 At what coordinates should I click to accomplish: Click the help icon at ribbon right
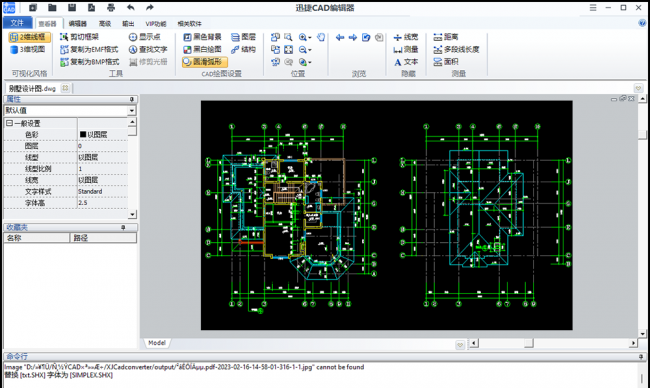click(x=643, y=23)
